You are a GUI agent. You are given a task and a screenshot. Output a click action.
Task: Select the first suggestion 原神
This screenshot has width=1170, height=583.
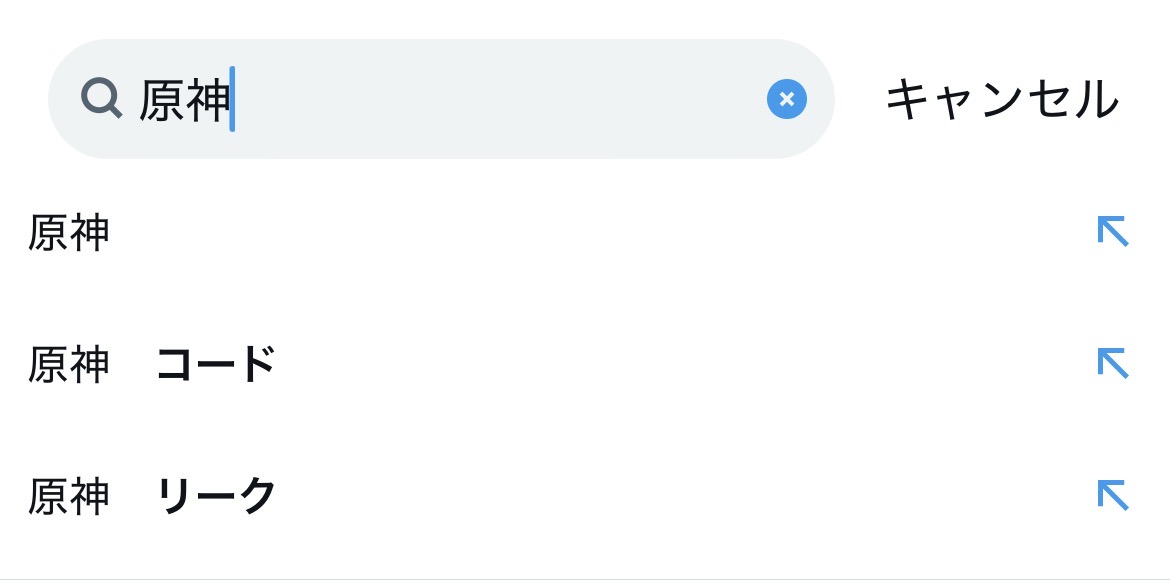(x=69, y=233)
